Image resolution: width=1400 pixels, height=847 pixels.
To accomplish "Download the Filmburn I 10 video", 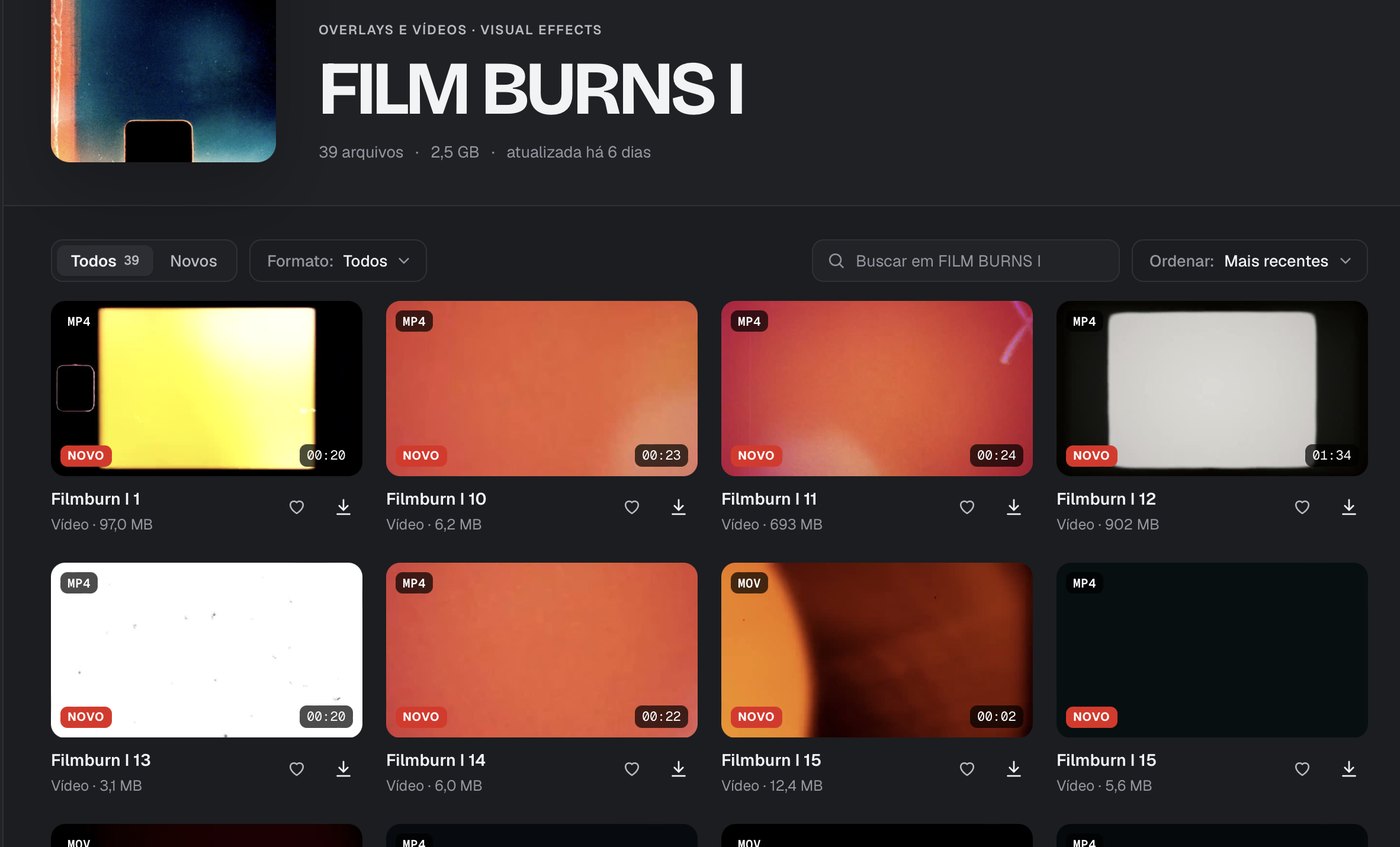I will (x=678, y=507).
